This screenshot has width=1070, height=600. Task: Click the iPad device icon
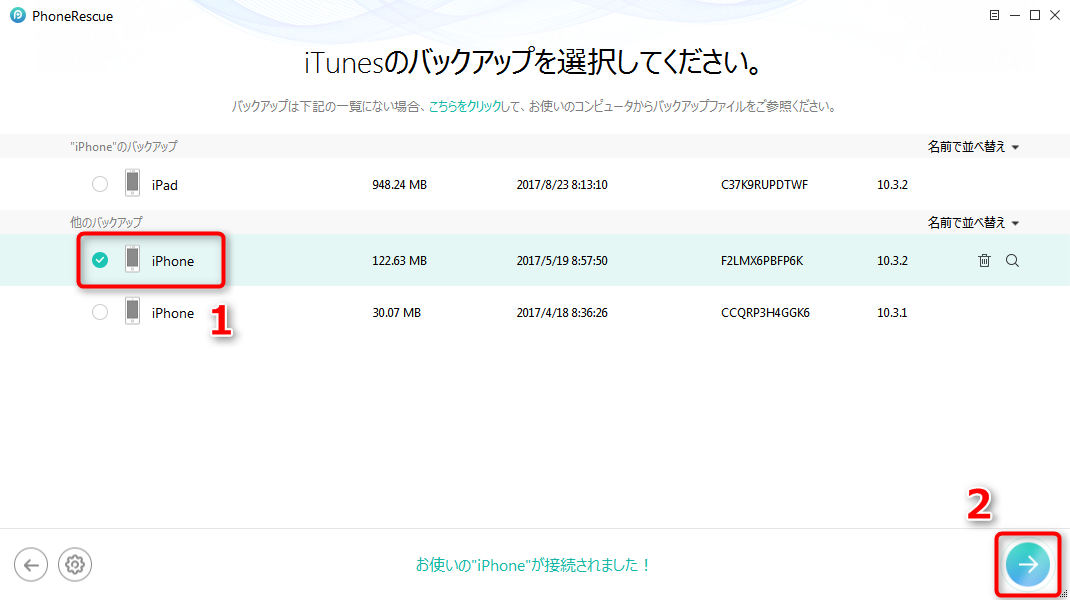pos(132,184)
